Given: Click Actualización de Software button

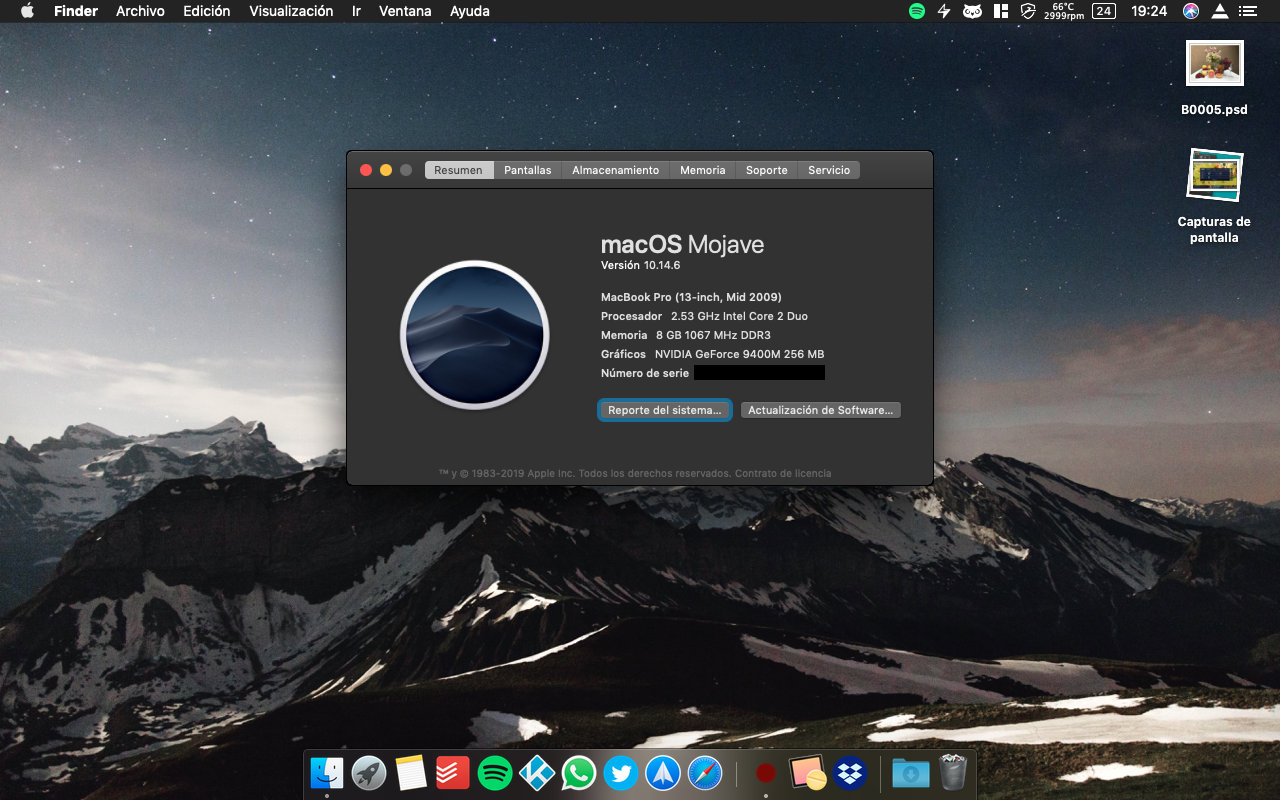Looking at the screenshot, I should pos(821,410).
